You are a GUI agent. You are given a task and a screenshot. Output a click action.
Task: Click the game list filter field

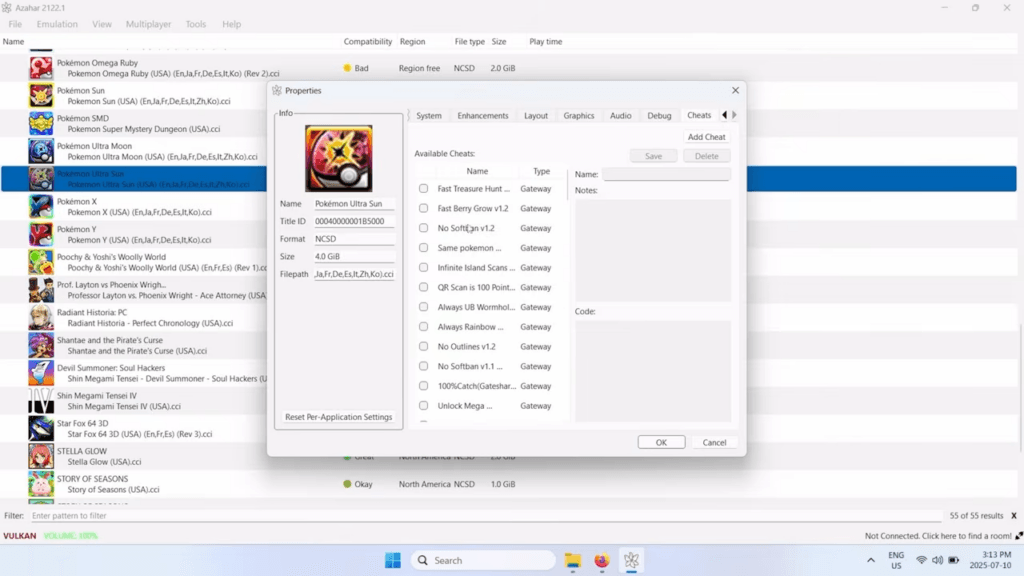pyautogui.click(x=485, y=516)
